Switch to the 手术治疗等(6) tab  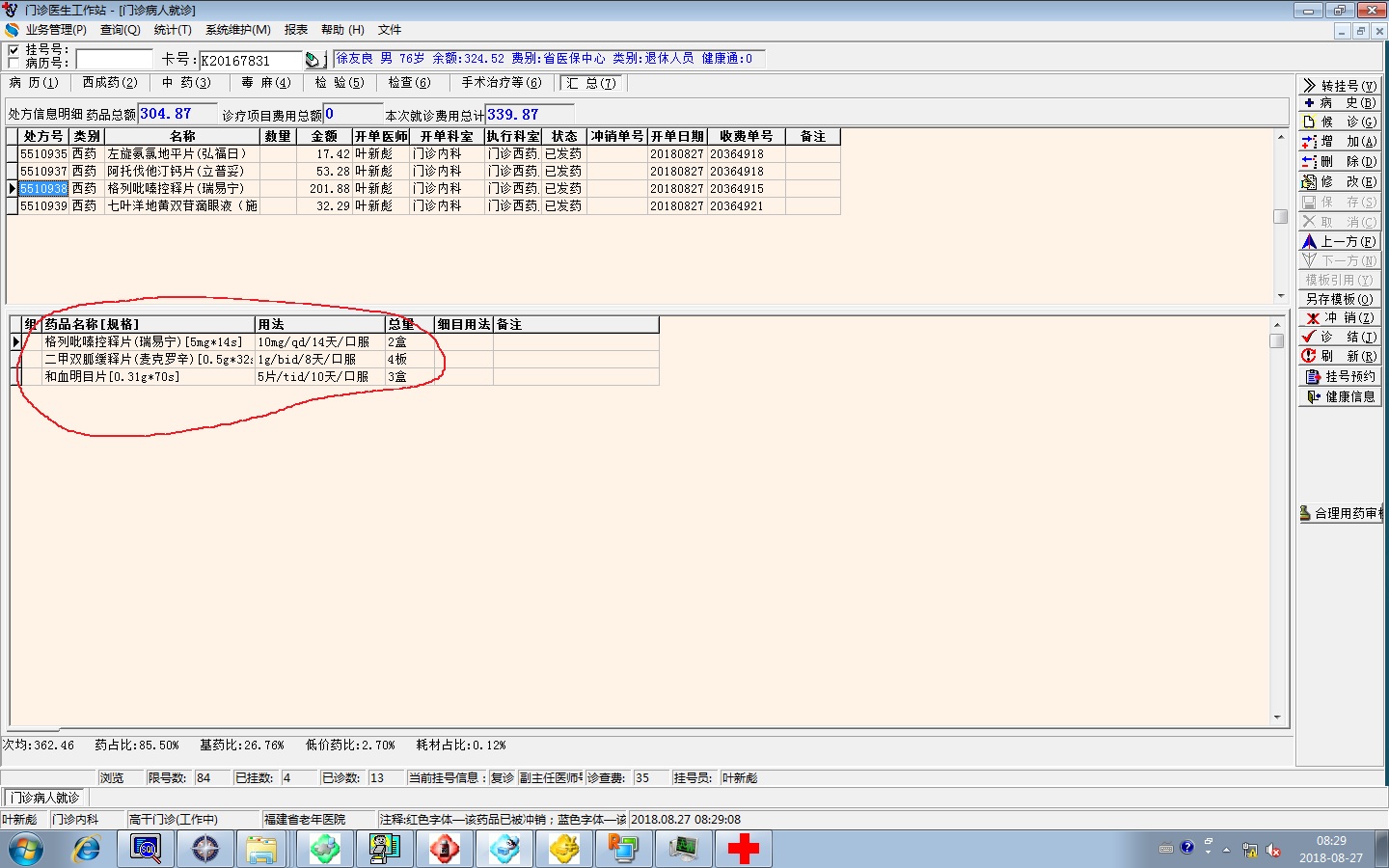502,83
